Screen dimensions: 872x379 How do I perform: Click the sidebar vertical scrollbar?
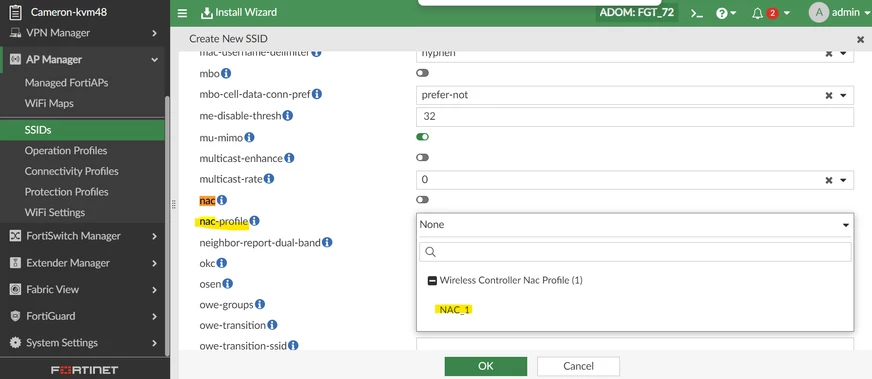click(x=167, y=225)
